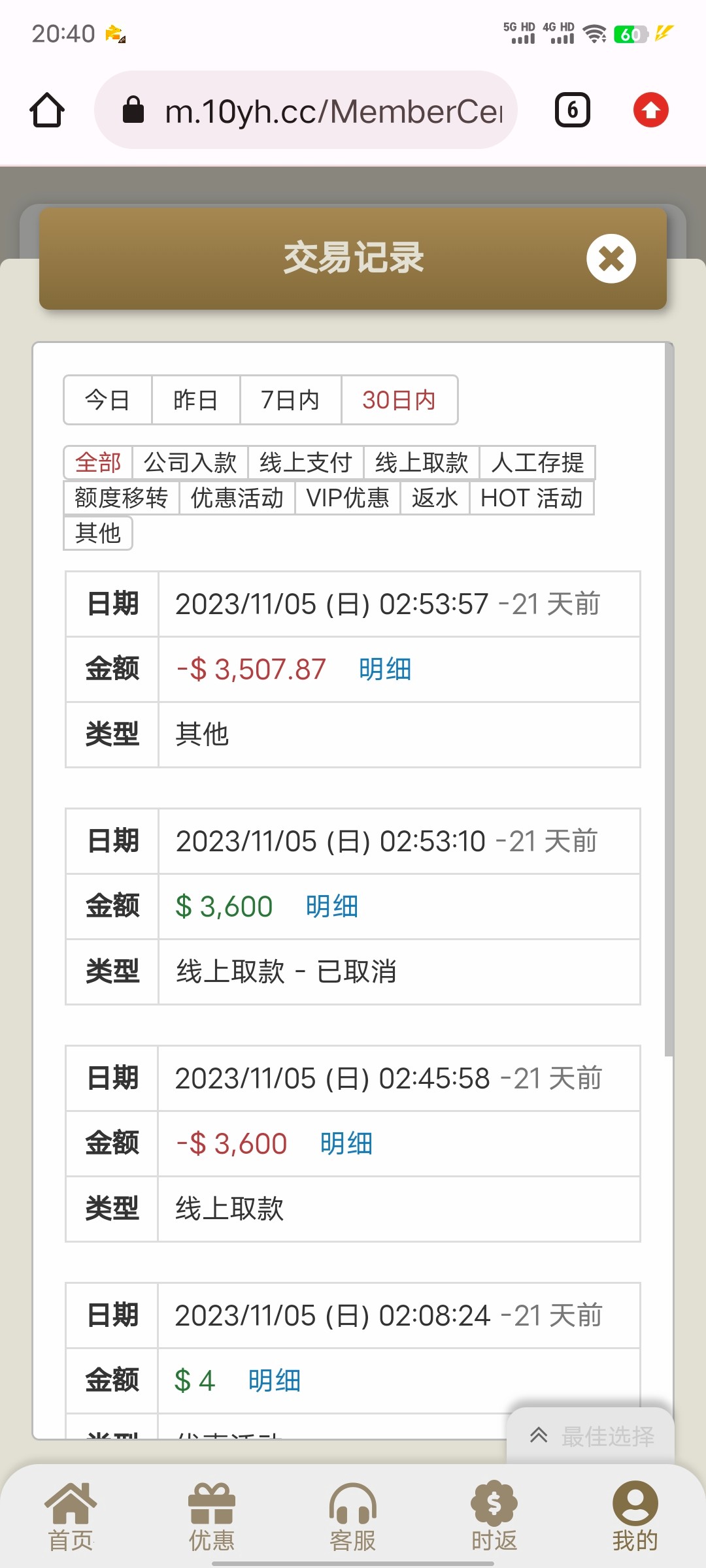Tap the browser home icon
Screen dimensions: 706x1568
coord(47,110)
